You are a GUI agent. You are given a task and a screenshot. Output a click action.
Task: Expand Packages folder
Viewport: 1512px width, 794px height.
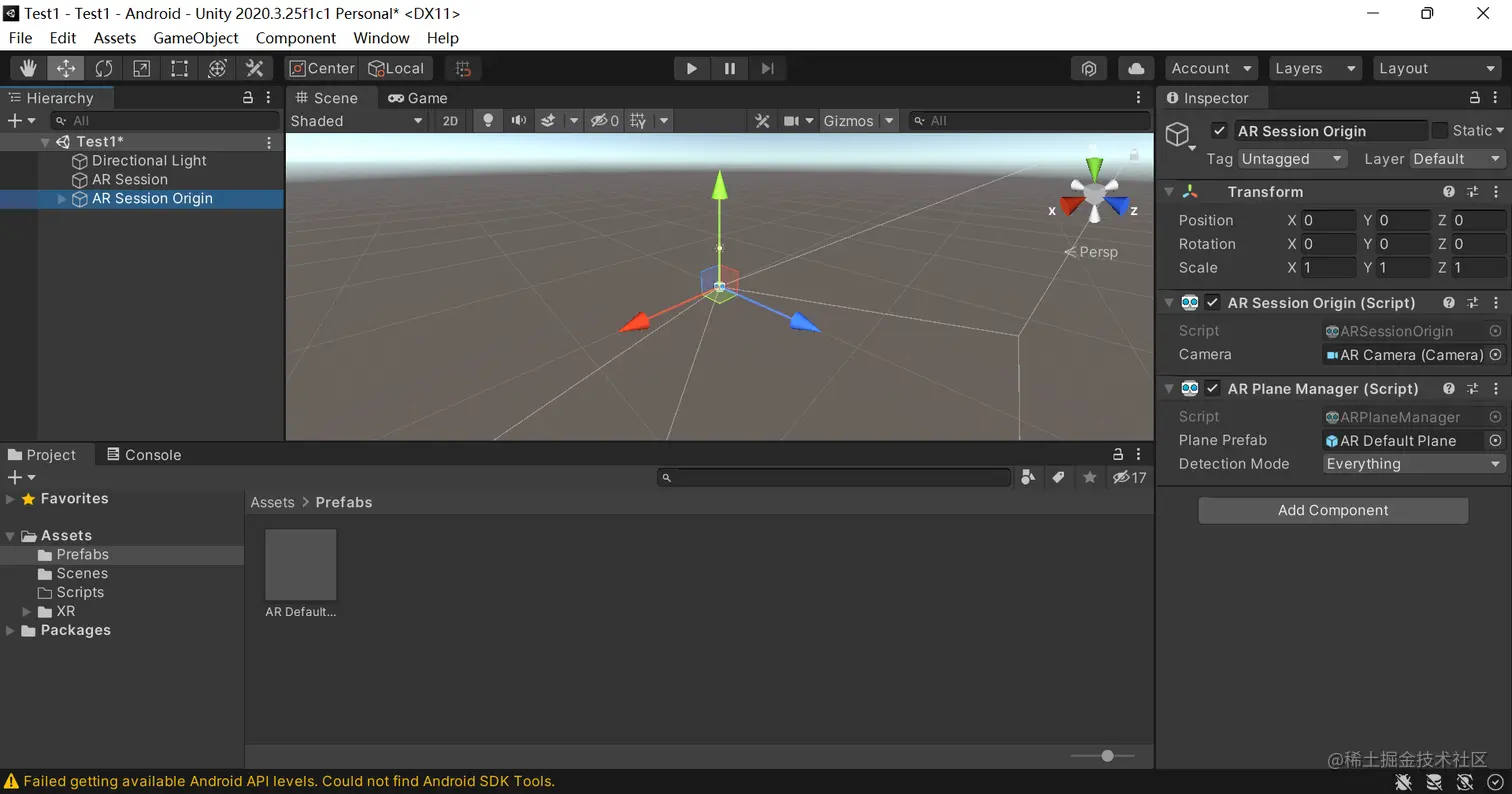click(x=10, y=630)
